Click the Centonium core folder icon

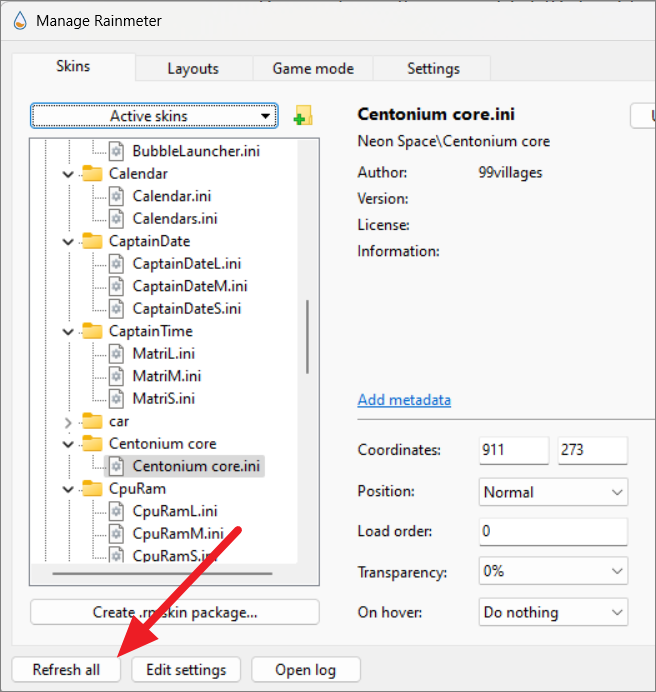tap(92, 444)
